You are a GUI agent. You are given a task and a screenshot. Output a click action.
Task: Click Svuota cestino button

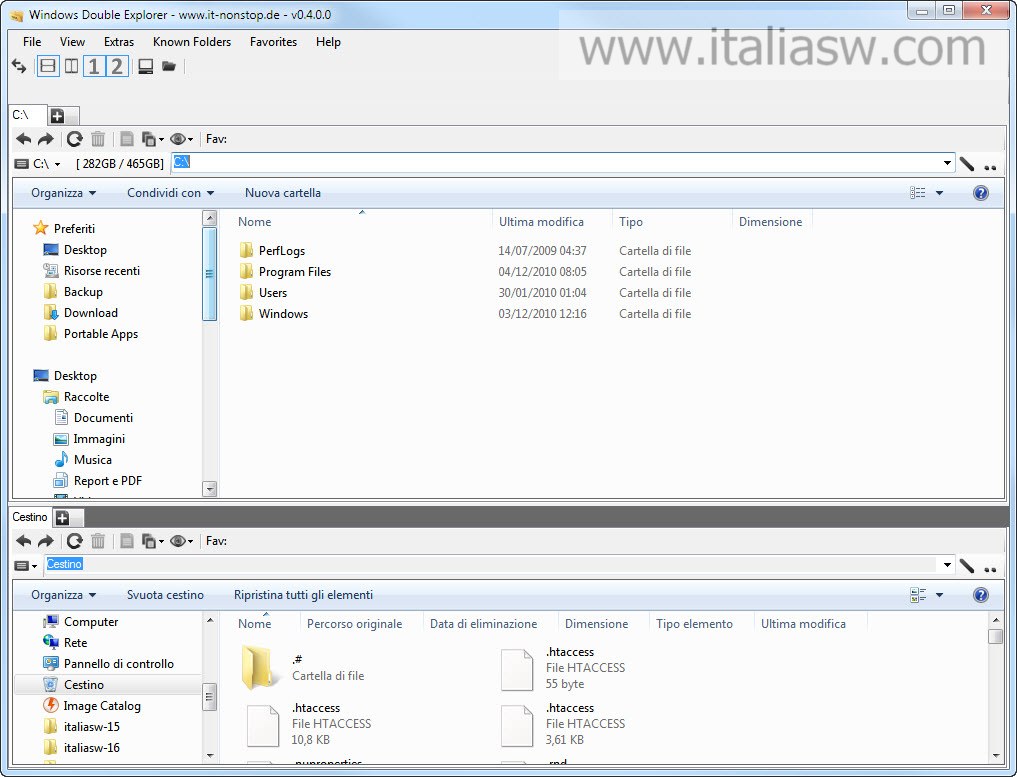(x=165, y=595)
